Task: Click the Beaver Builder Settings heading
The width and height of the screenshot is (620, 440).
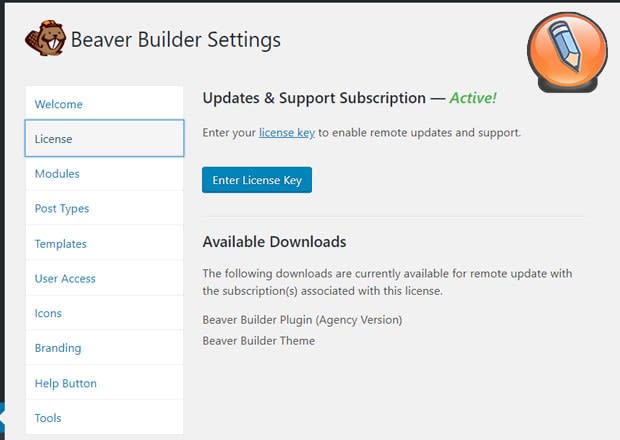Action: (176, 40)
